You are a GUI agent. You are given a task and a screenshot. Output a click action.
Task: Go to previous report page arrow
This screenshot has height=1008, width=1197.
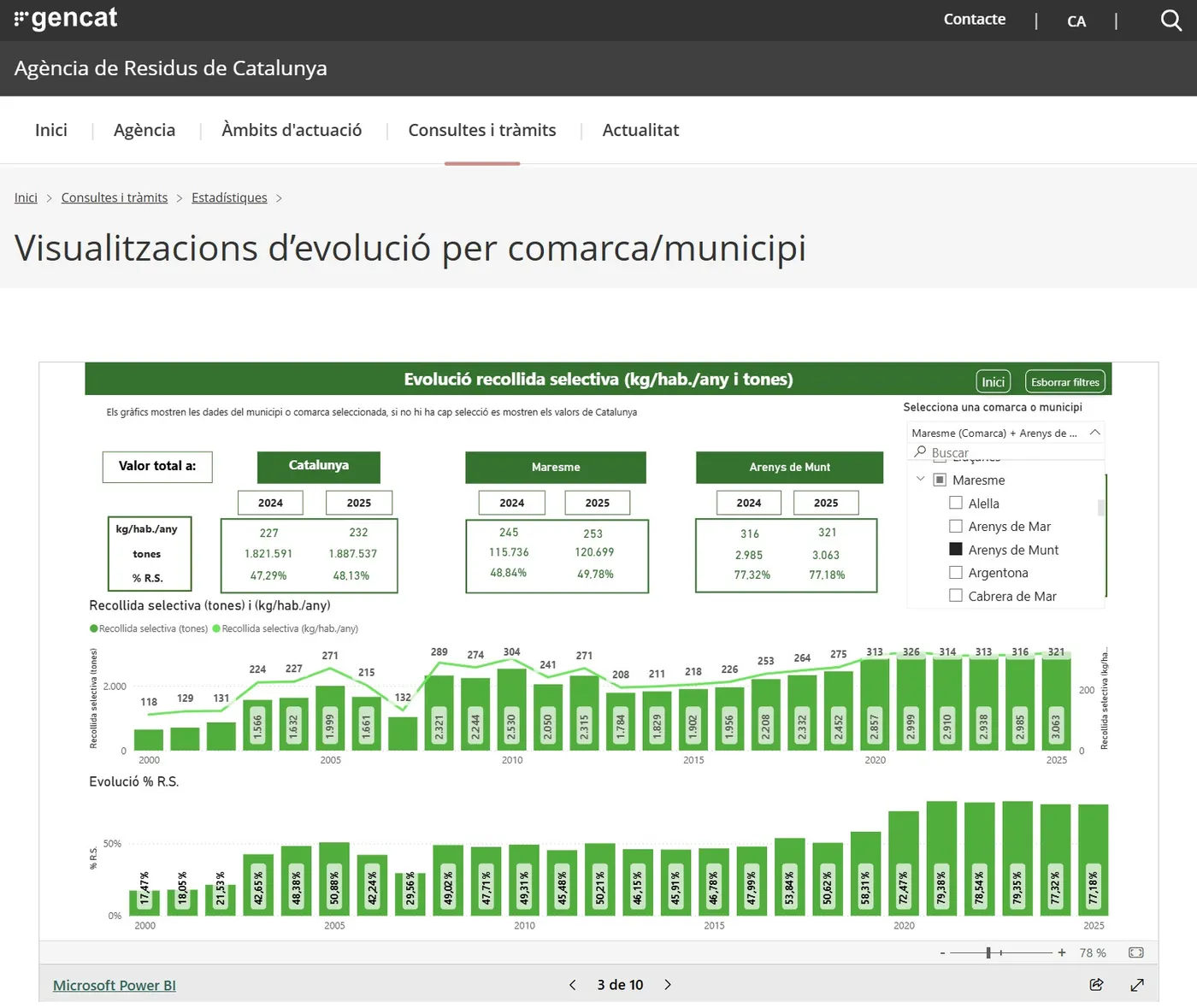(573, 985)
